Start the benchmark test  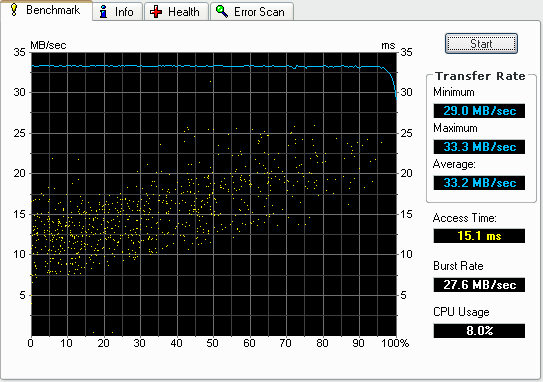pyautogui.click(x=481, y=44)
